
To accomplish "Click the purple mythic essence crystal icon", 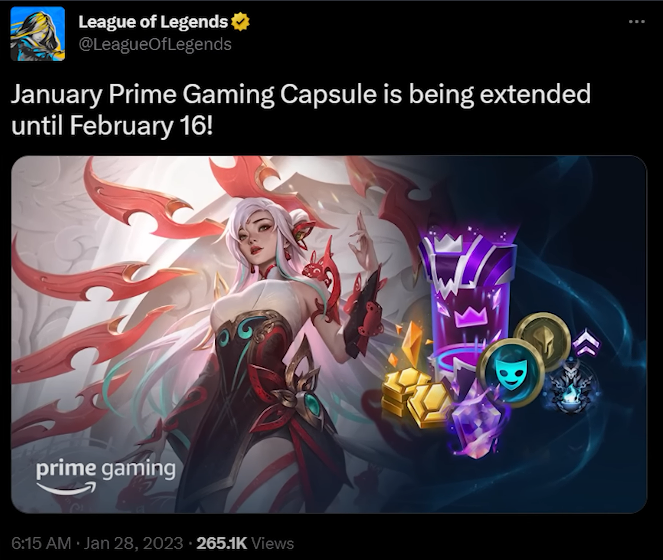I will [x=478, y=423].
